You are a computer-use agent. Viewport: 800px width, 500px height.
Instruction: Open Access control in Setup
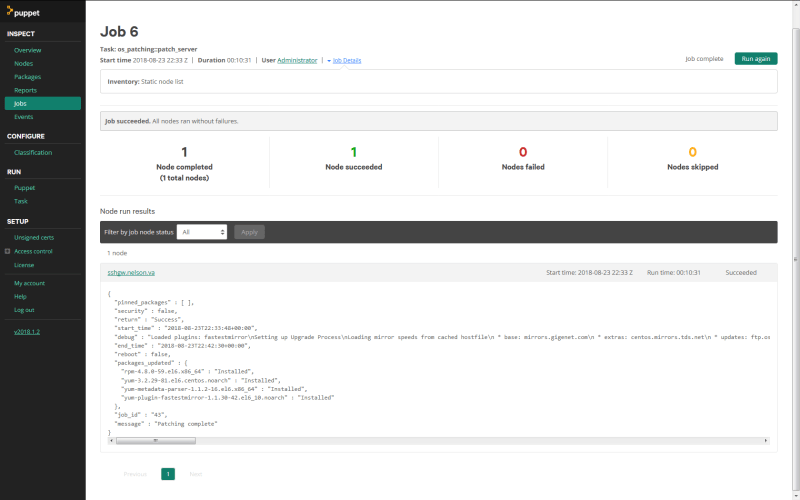[33, 251]
